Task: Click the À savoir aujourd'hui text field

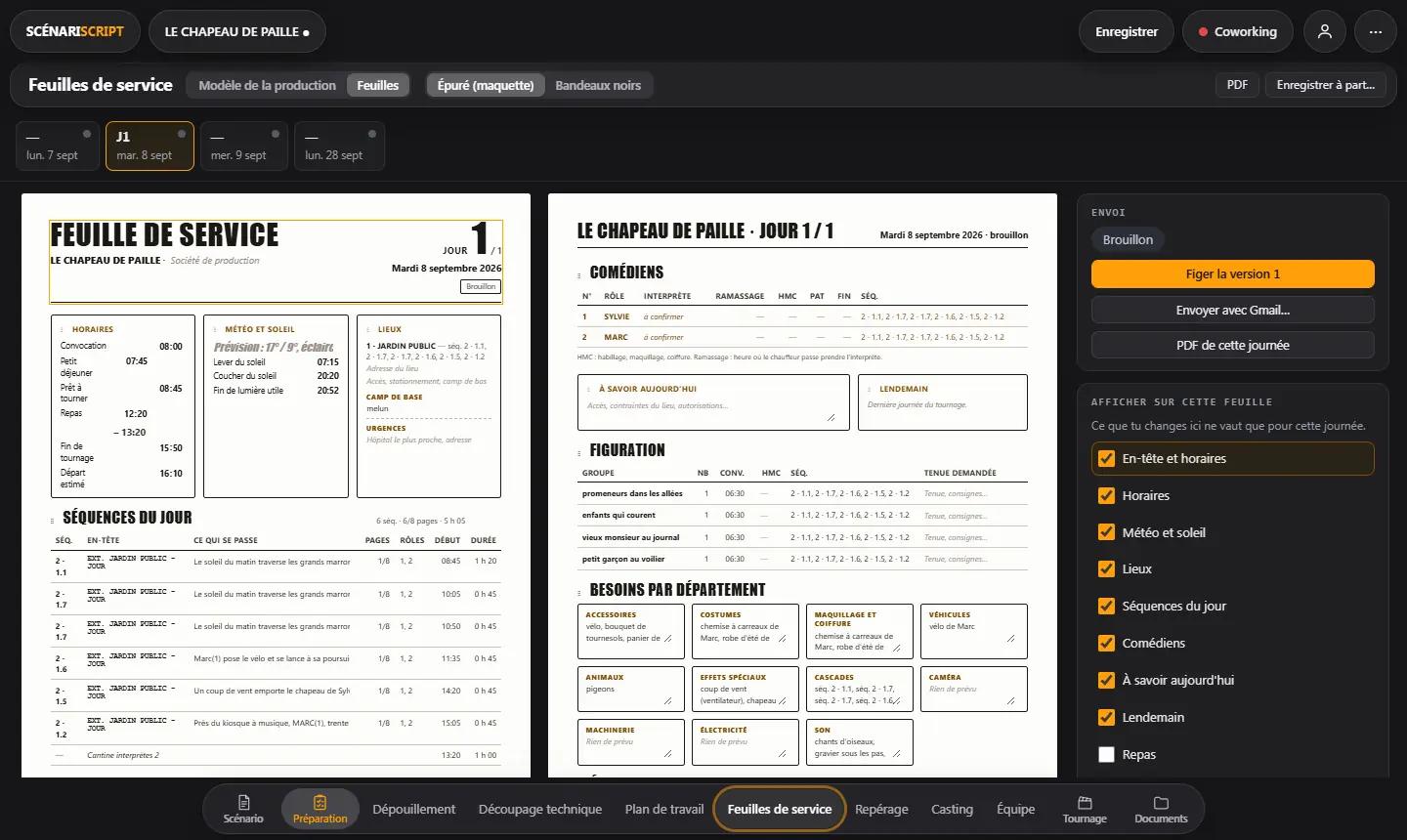Action: (x=713, y=410)
